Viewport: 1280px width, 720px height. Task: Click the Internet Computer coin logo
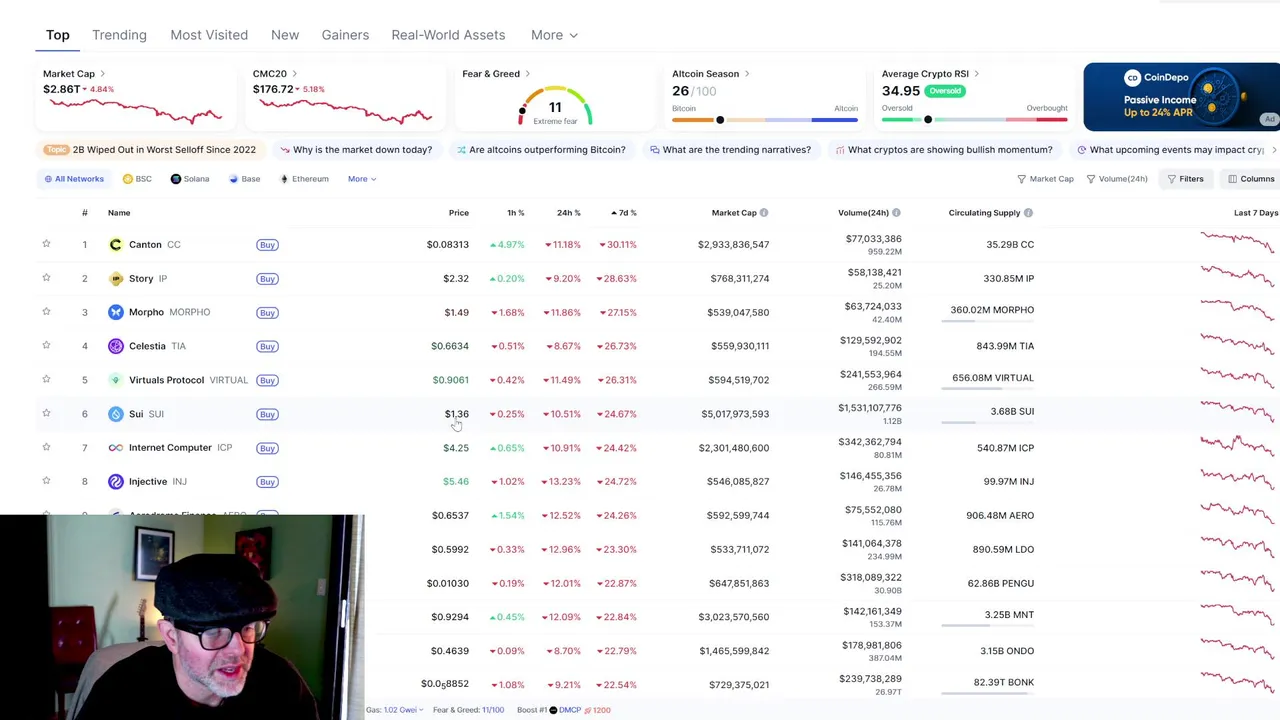(x=116, y=447)
